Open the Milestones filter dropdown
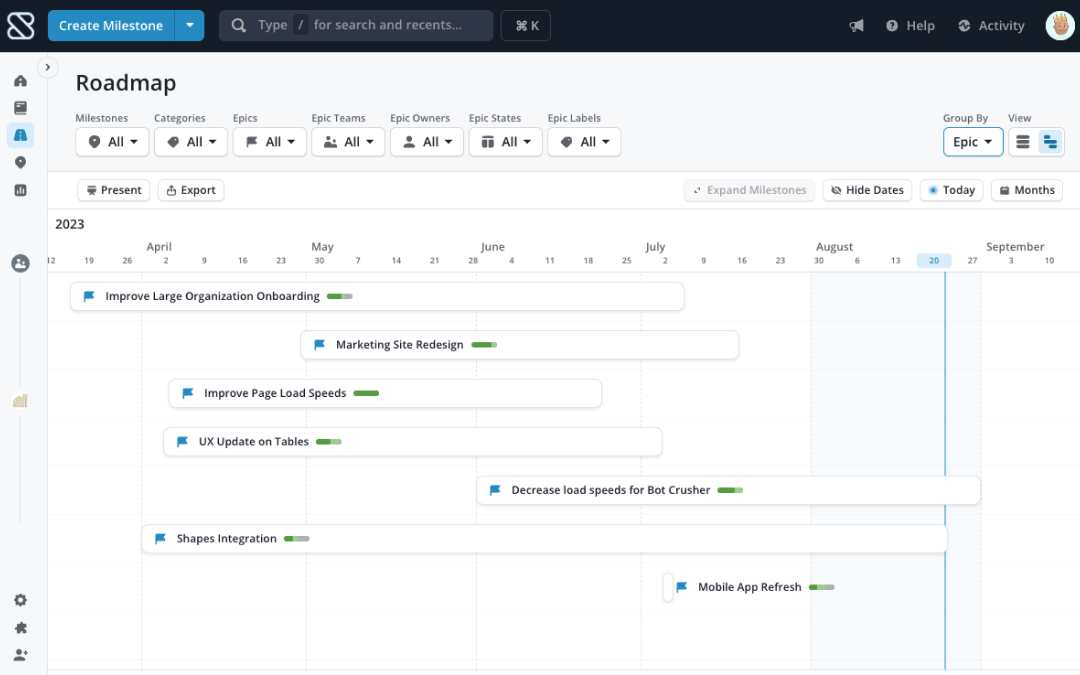Screen dimensions: 1080x675 (111, 142)
